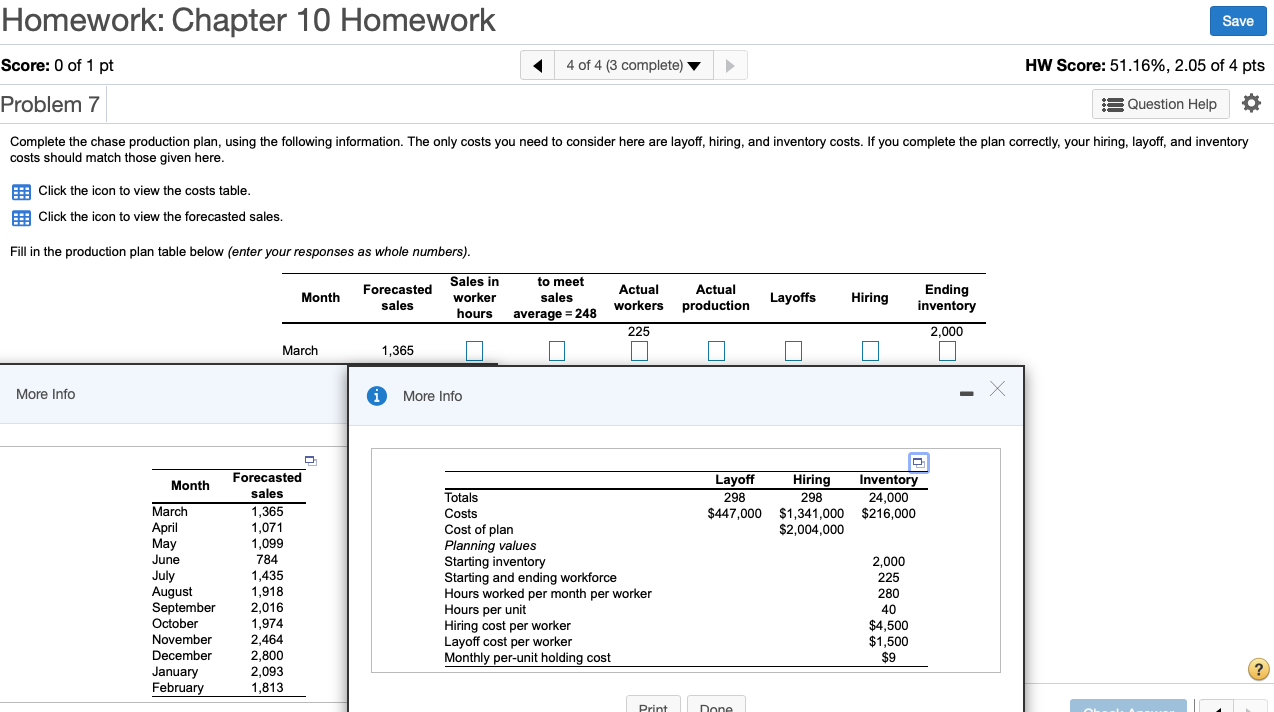The height and width of the screenshot is (712, 1274).
Task: Select March ending inventory input box
Action: [946, 351]
